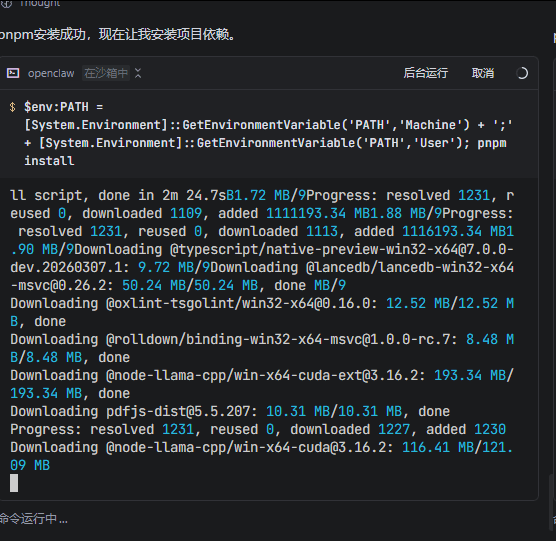Collapse the terminal output with the chevron icon

pyautogui.click(x=138, y=73)
